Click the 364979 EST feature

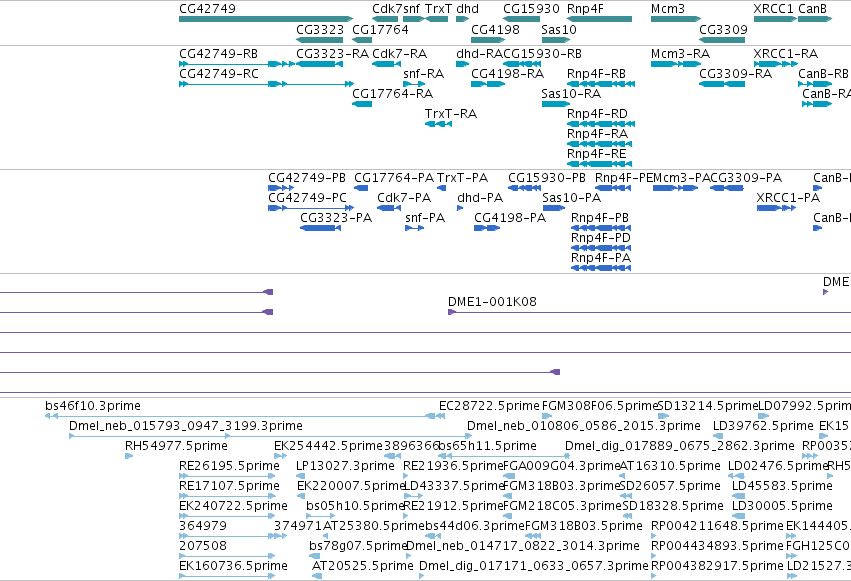coord(232,537)
